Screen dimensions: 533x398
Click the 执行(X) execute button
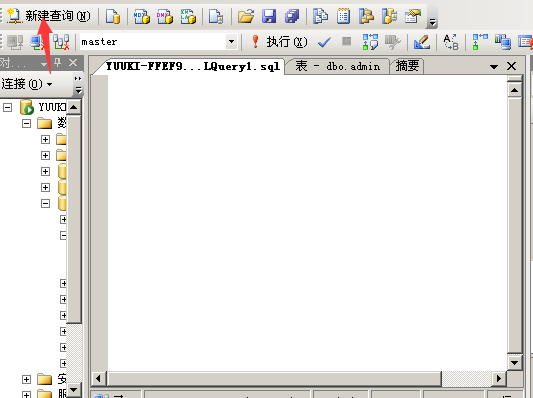[x=279, y=42]
